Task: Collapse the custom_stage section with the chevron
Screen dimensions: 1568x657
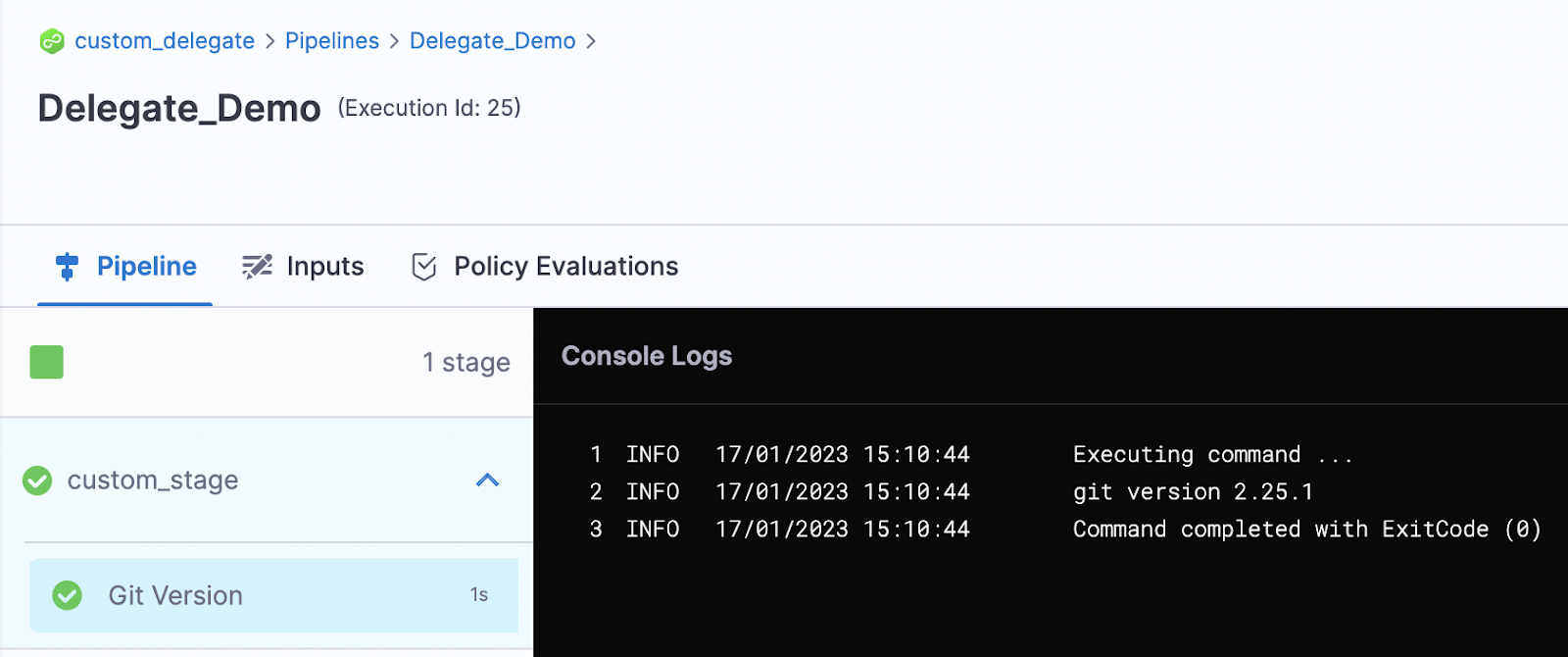Action: (487, 480)
